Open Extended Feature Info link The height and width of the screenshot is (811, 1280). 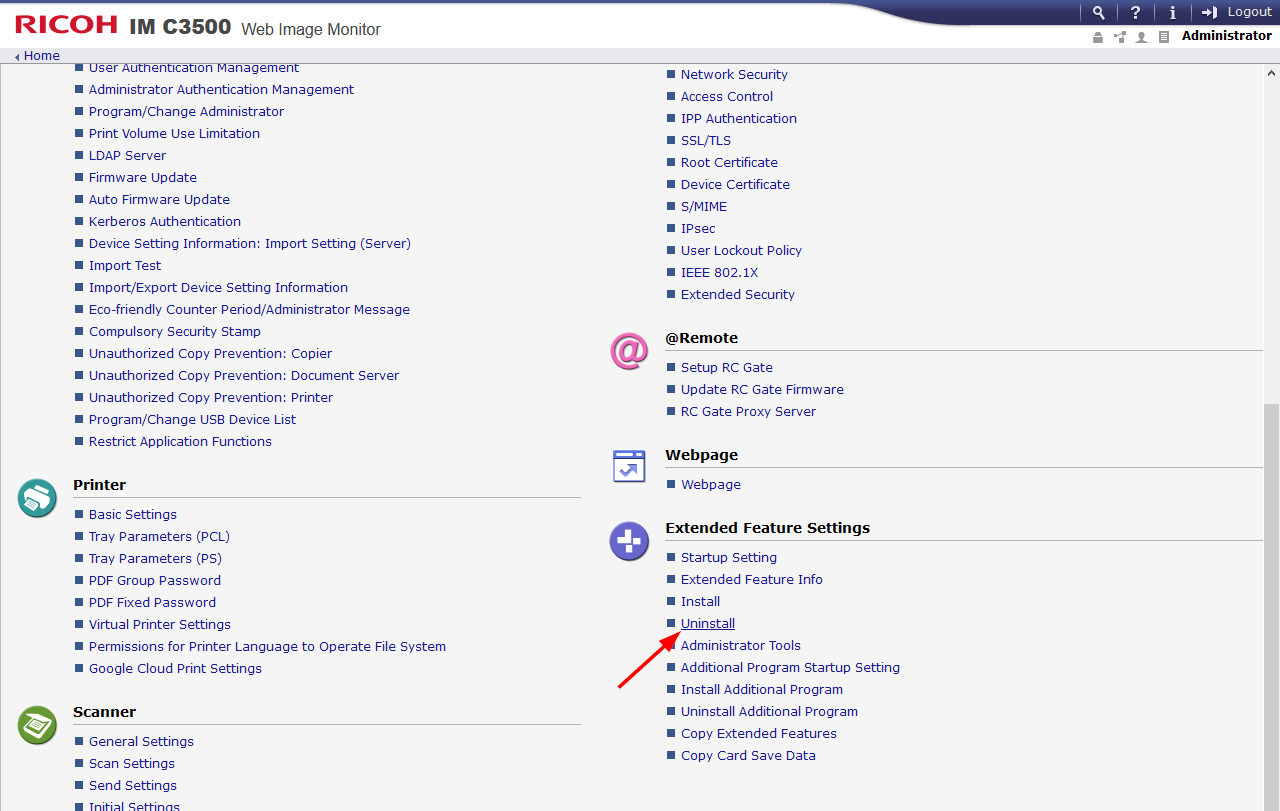click(x=752, y=580)
